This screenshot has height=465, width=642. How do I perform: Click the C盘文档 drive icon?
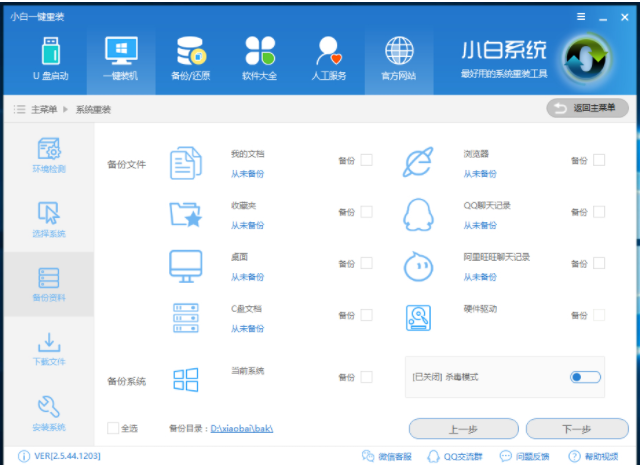point(185,318)
